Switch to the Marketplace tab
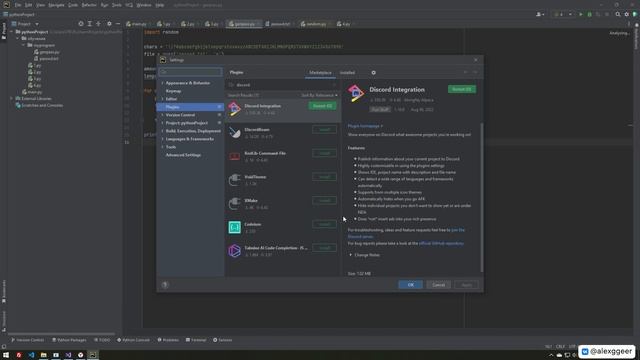 coord(320,73)
